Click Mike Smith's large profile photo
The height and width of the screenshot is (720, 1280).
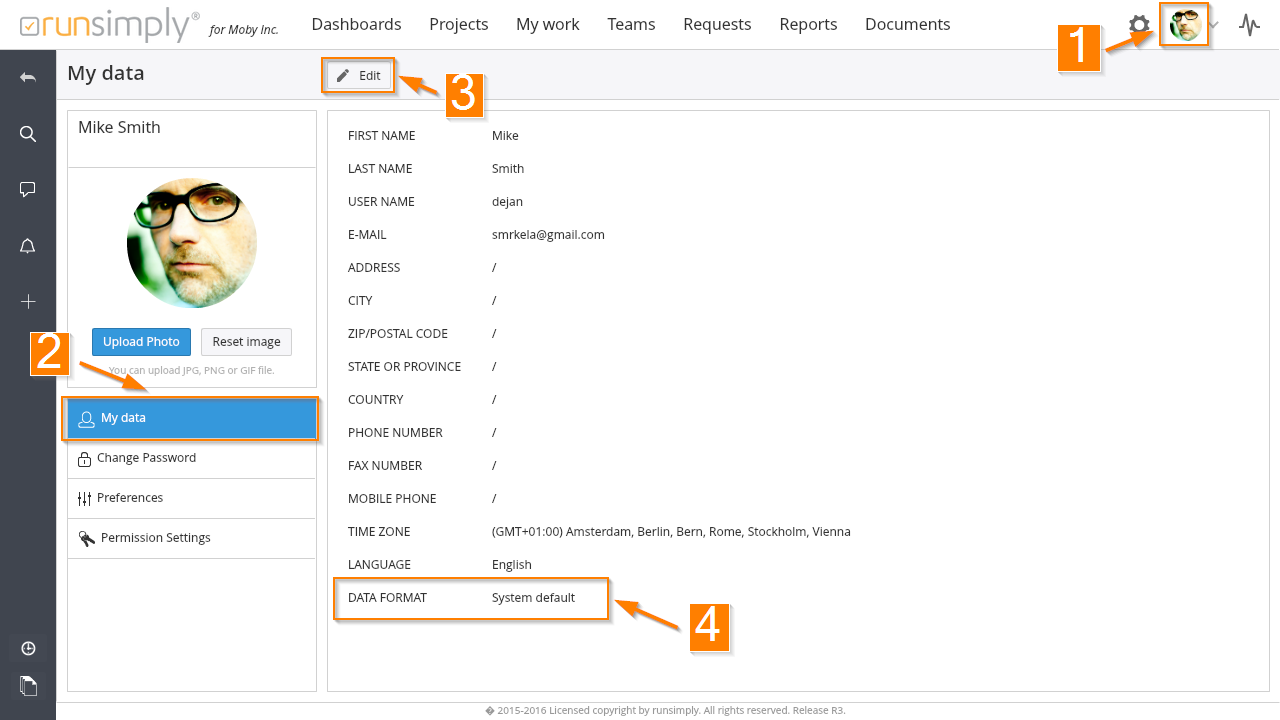[192, 243]
